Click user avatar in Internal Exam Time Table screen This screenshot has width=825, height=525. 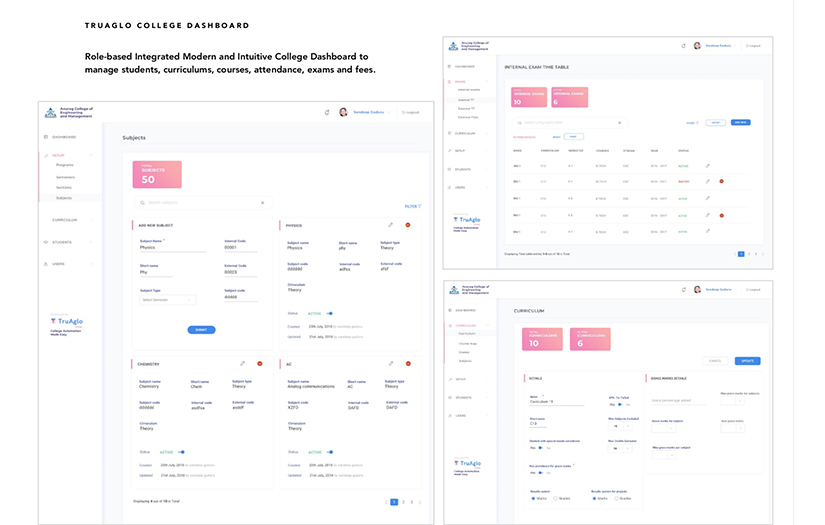click(x=697, y=46)
